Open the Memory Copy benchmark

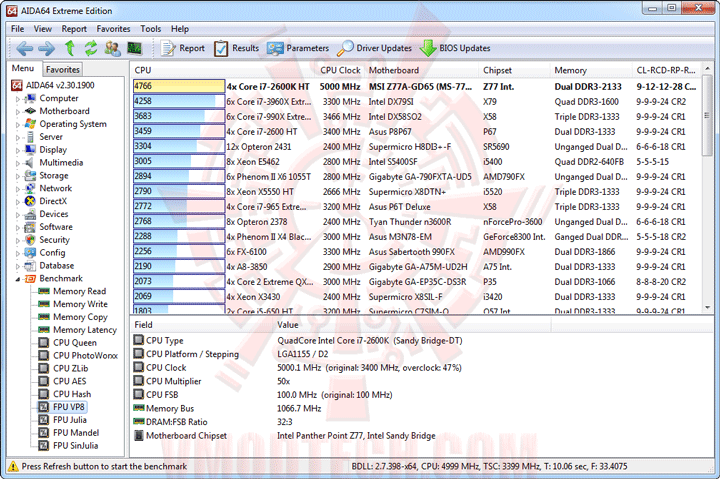point(80,317)
